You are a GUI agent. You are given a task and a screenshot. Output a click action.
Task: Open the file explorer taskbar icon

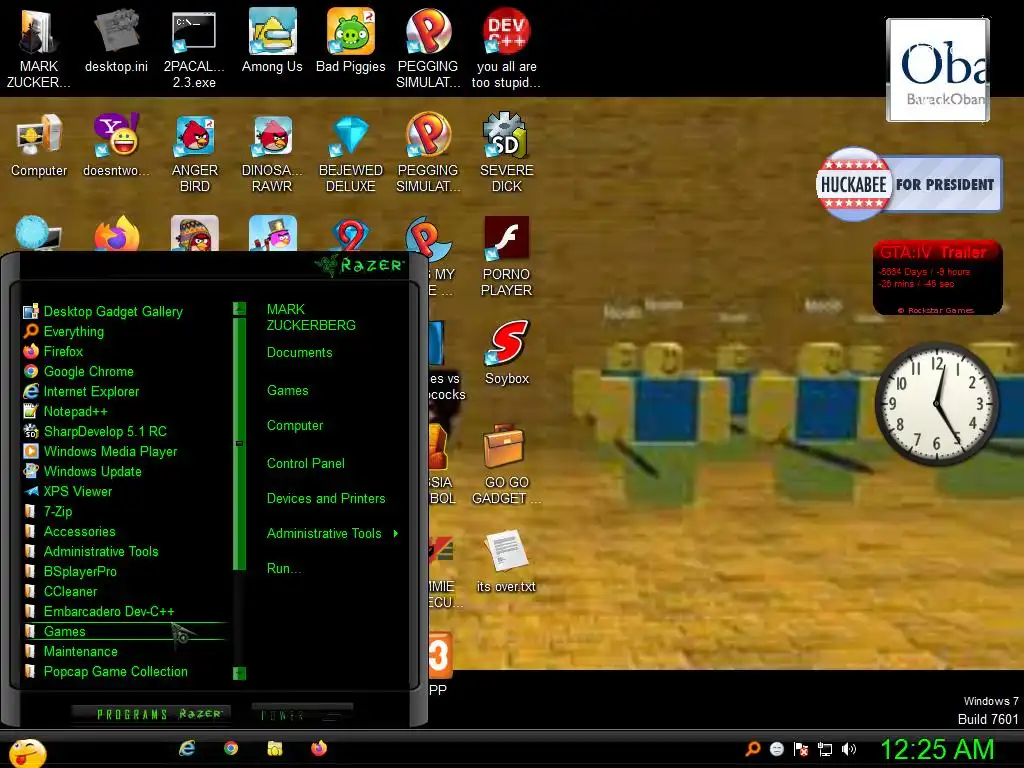(275, 748)
